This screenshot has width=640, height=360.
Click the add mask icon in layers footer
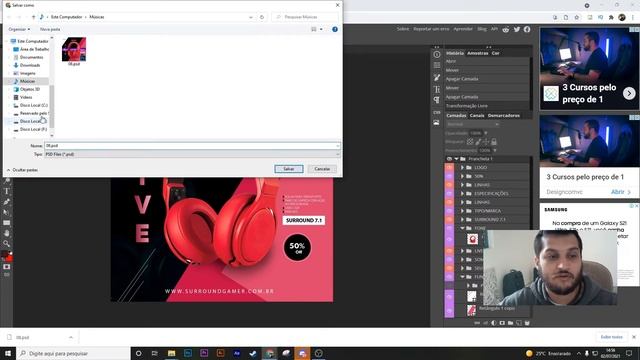[x=502, y=323]
